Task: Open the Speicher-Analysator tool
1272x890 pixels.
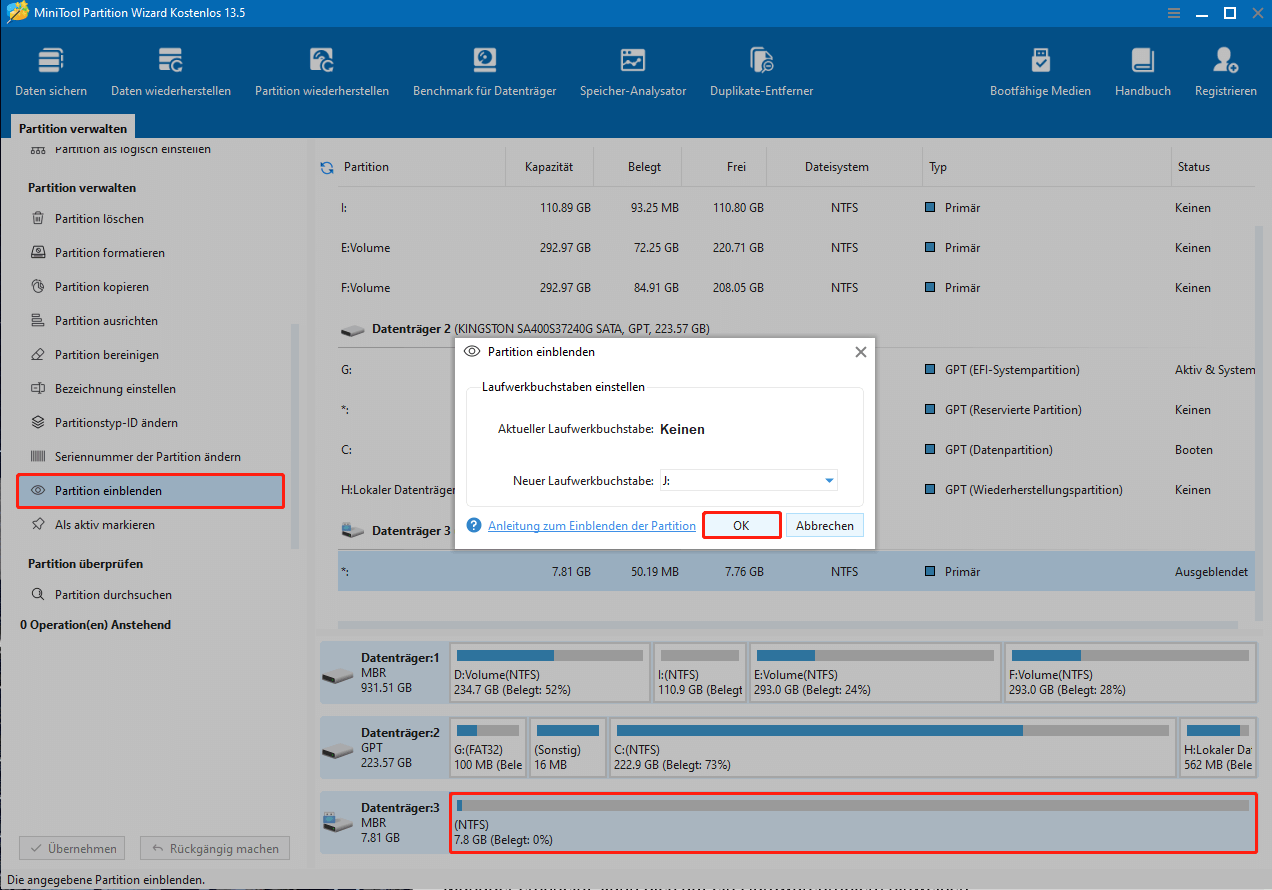Action: [632, 70]
